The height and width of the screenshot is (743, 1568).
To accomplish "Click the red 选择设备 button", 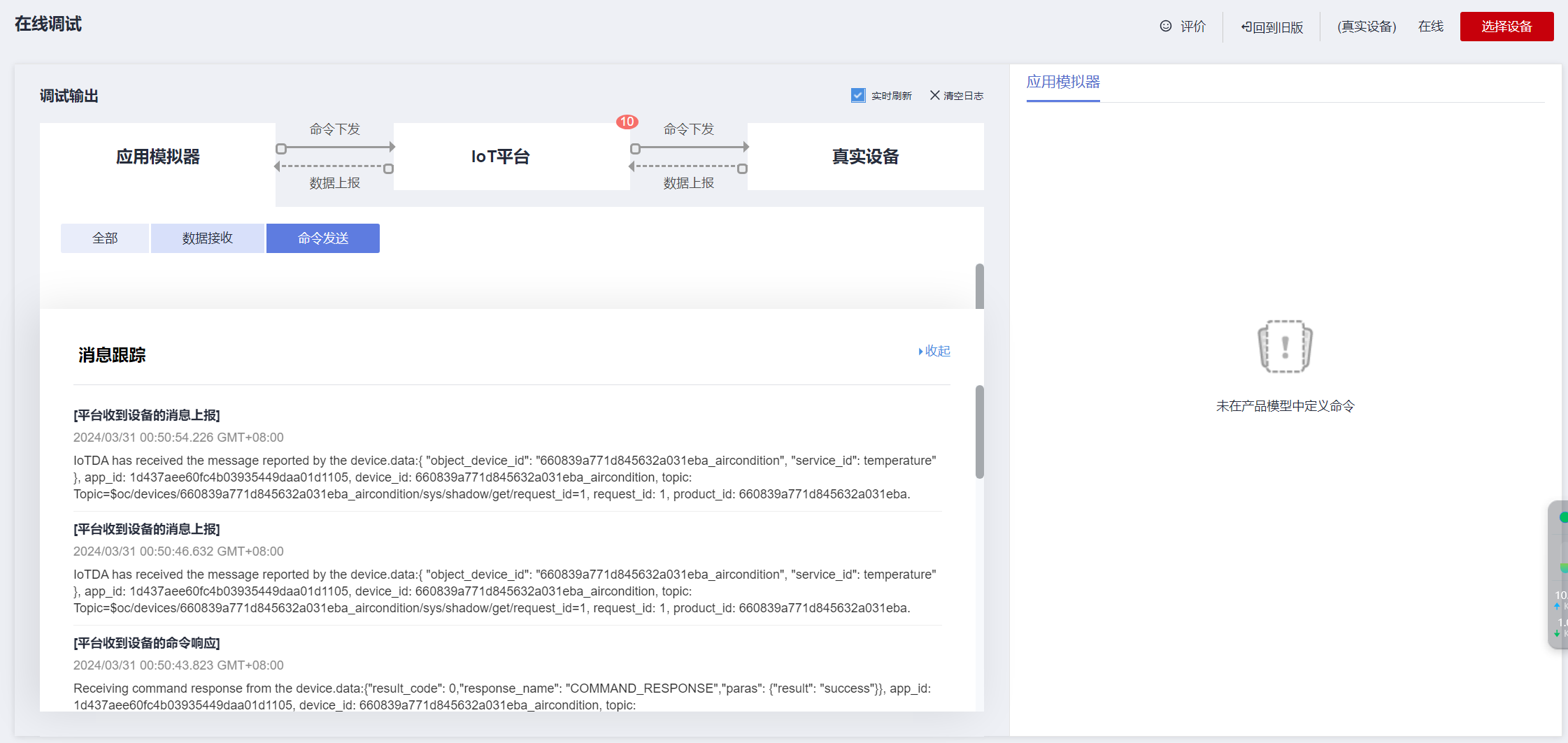I will pos(1507,27).
